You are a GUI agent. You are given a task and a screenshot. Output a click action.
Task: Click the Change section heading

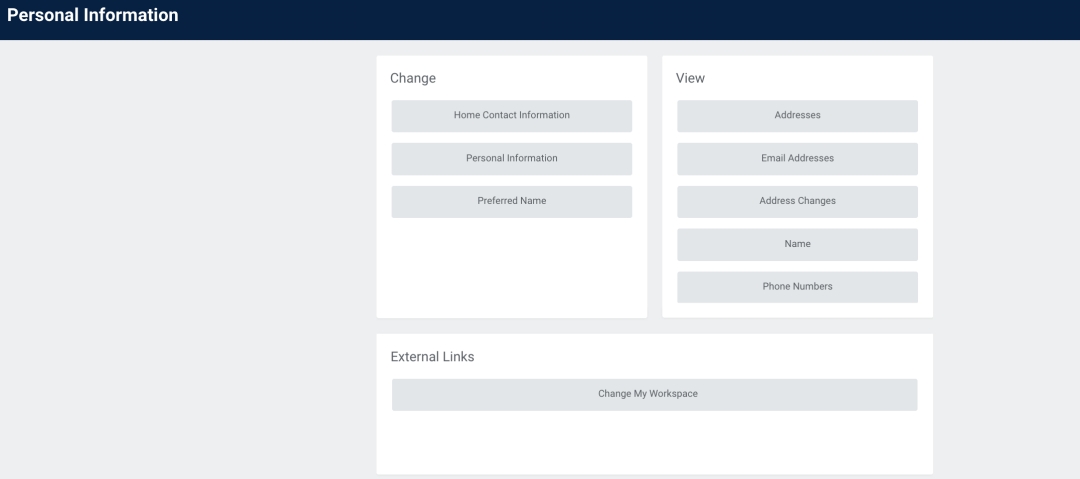pos(413,78)
